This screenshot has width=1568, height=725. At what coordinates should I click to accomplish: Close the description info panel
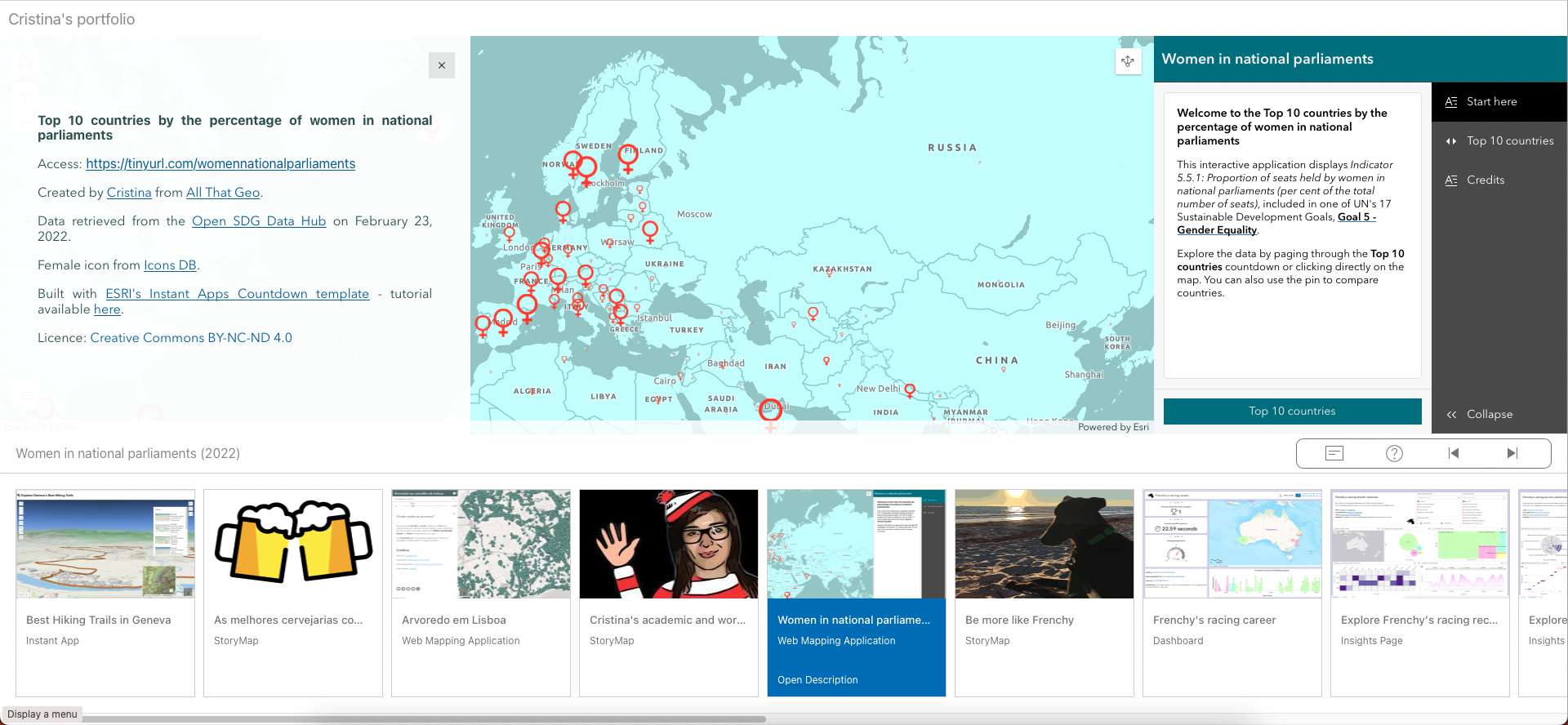[441, 65]
